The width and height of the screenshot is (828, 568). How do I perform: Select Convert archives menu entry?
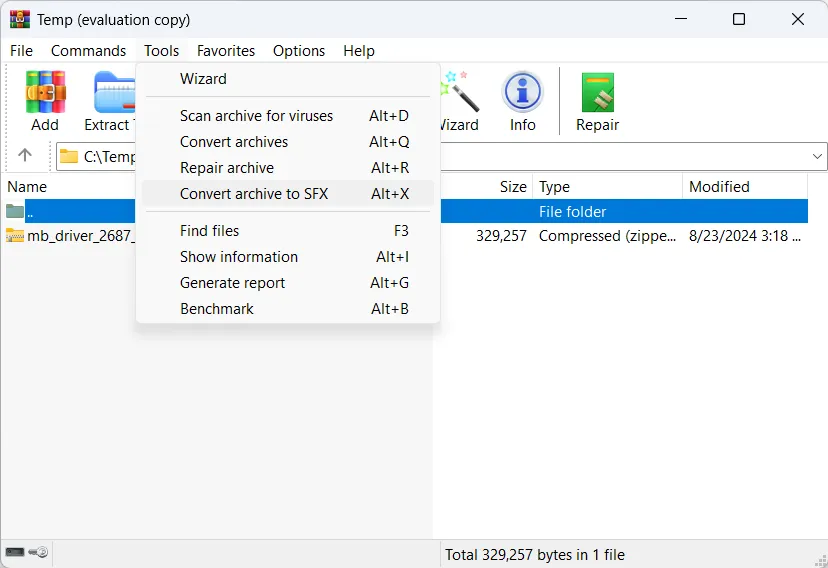pyautogui.click(x=288, y=141)
